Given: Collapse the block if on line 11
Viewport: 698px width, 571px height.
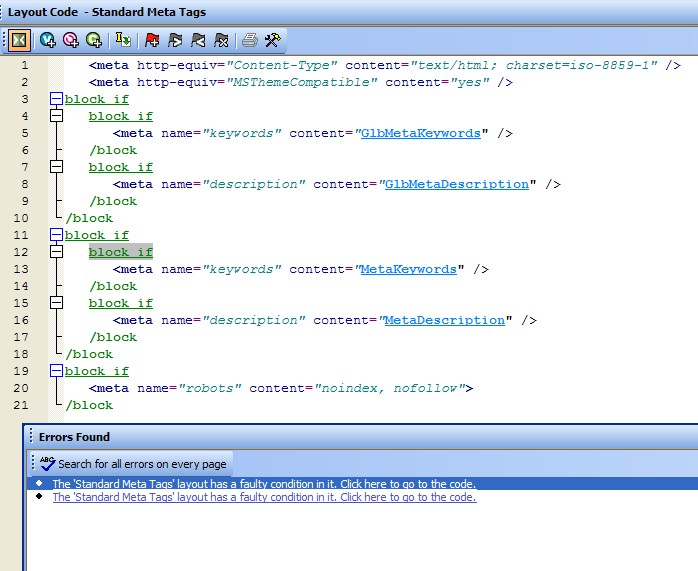Looking at the screenshot, I should pos(56,236).
